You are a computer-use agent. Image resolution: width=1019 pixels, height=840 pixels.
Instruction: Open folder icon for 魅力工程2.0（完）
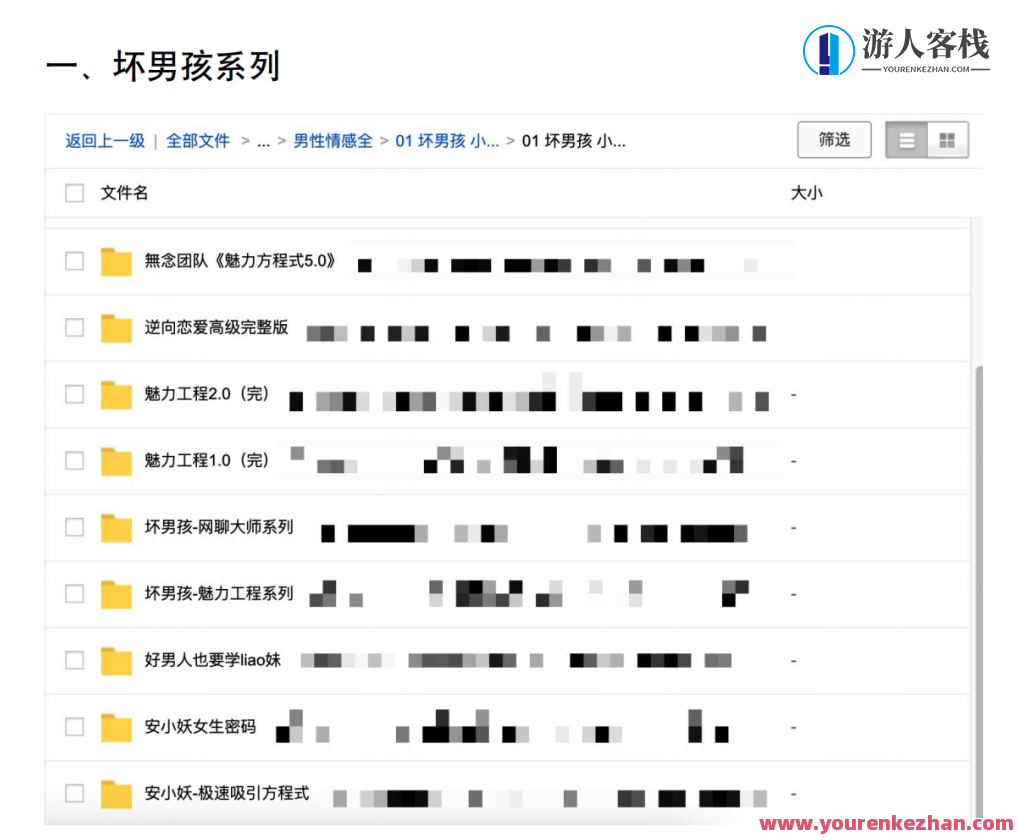(x=116, y=395)
